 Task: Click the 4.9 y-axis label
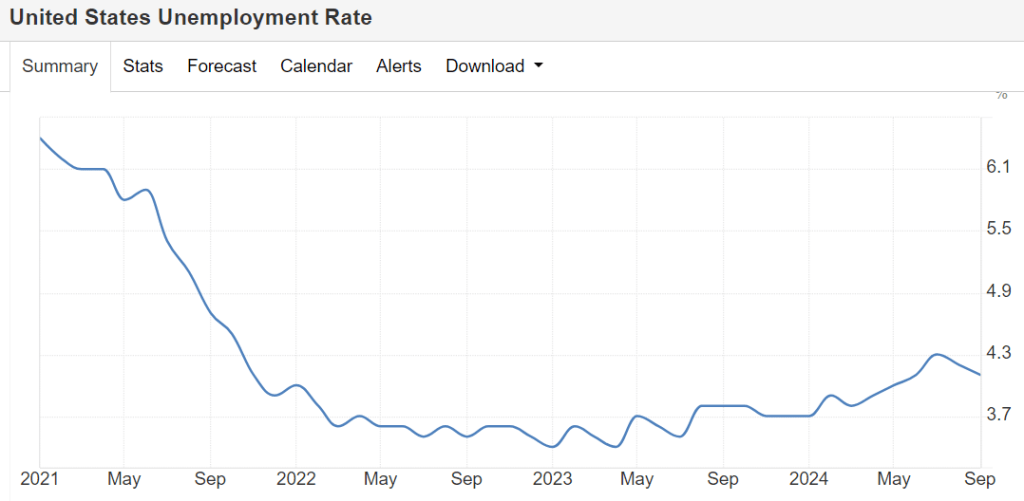[998, 291]
